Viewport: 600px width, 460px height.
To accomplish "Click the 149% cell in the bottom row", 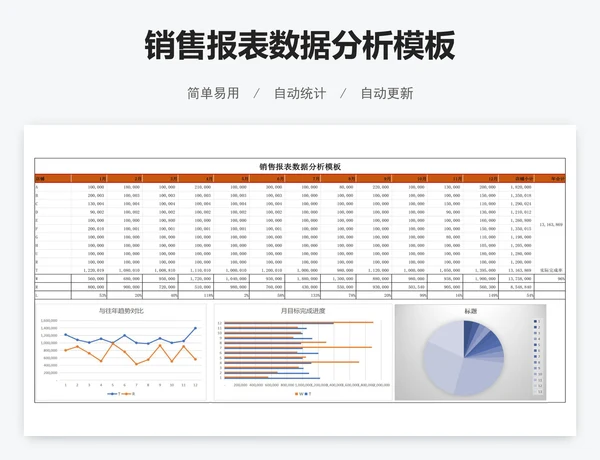I will tap(481, 295).
